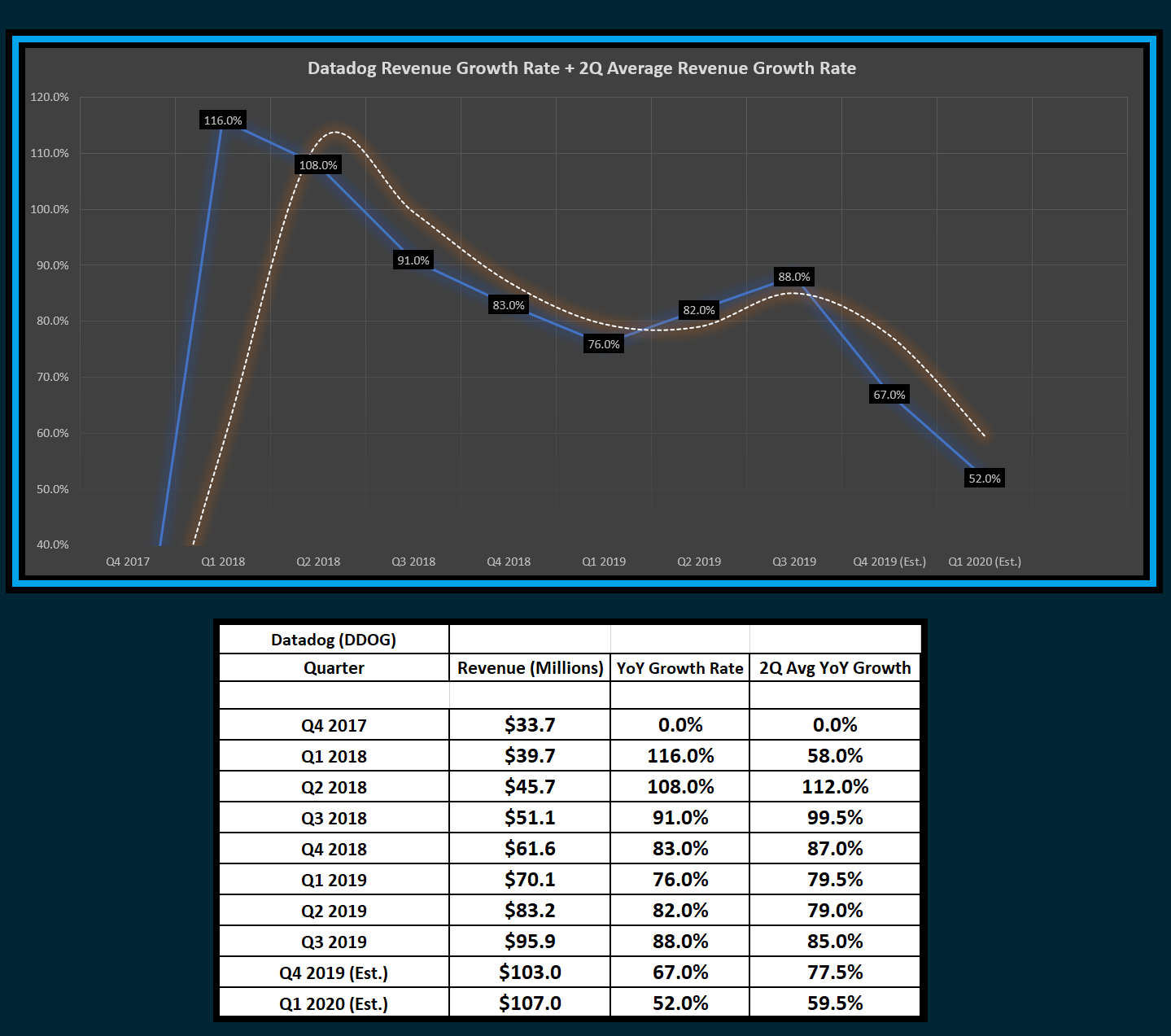This screenshot has height=1036, width=1171.
Task: Select the $103.0 revenue cell
Action: 530,973
